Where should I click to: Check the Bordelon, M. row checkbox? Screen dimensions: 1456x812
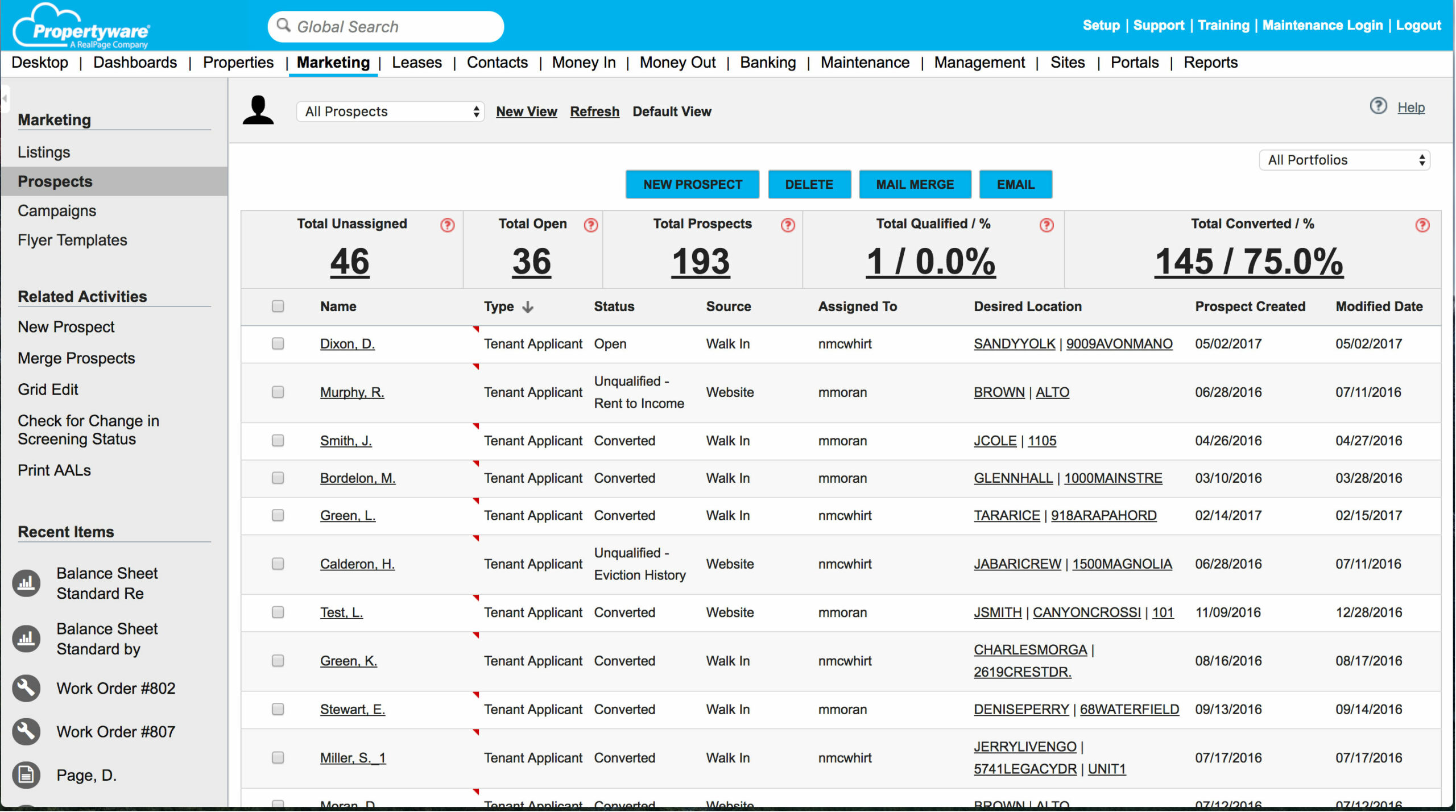[278, 478]
